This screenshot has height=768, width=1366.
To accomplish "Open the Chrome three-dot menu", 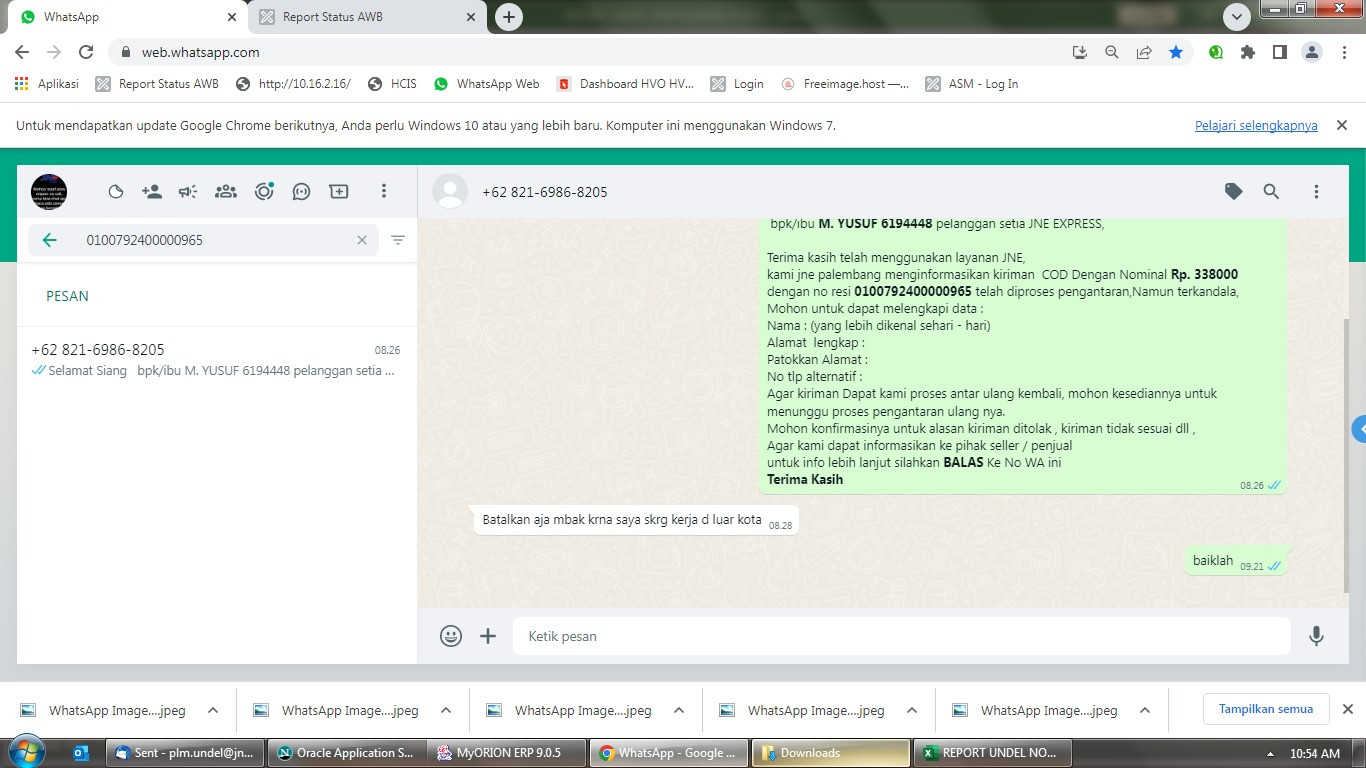I will pos(1343,52).
